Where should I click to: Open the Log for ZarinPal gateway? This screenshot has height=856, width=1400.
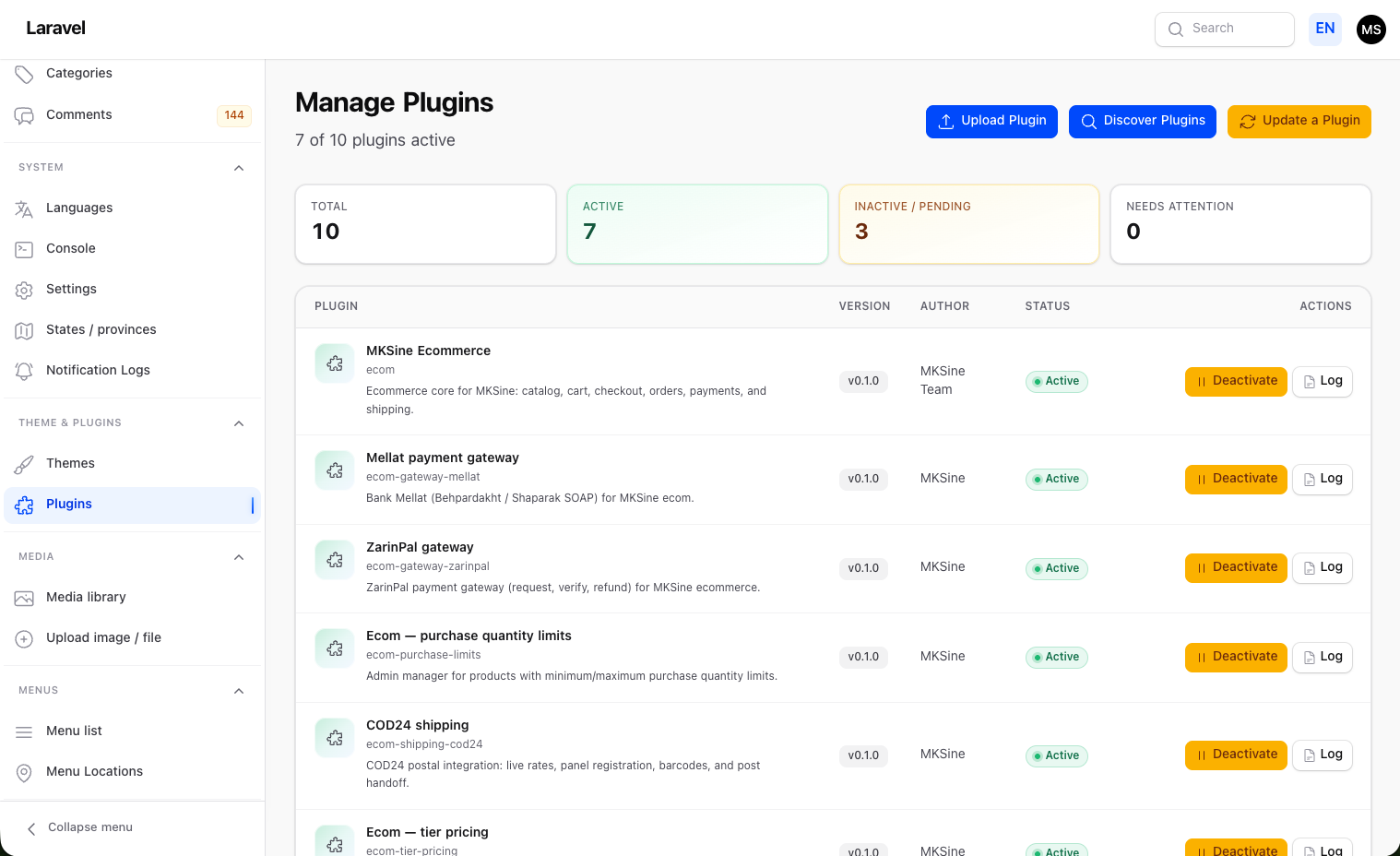pos(1323,568)
